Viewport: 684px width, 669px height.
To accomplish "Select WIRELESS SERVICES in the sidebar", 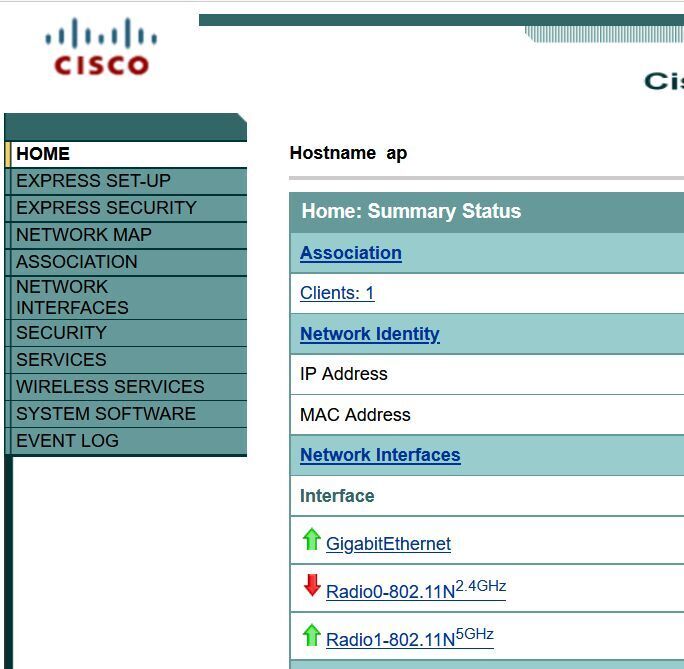I will click(110, 387).
